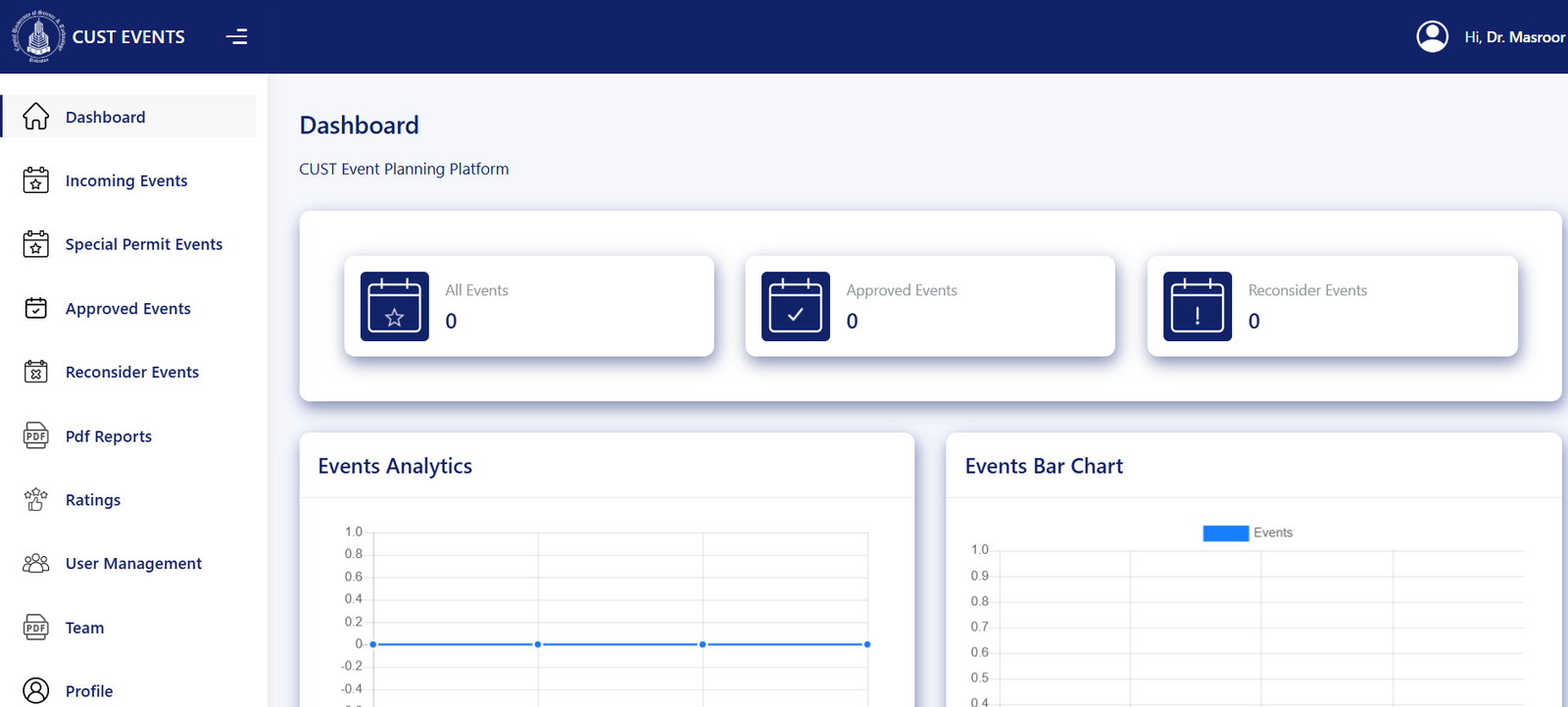Click the Special Permit Events calendar icon
This screenshot has width=1568, height=707.
point(36,244)
